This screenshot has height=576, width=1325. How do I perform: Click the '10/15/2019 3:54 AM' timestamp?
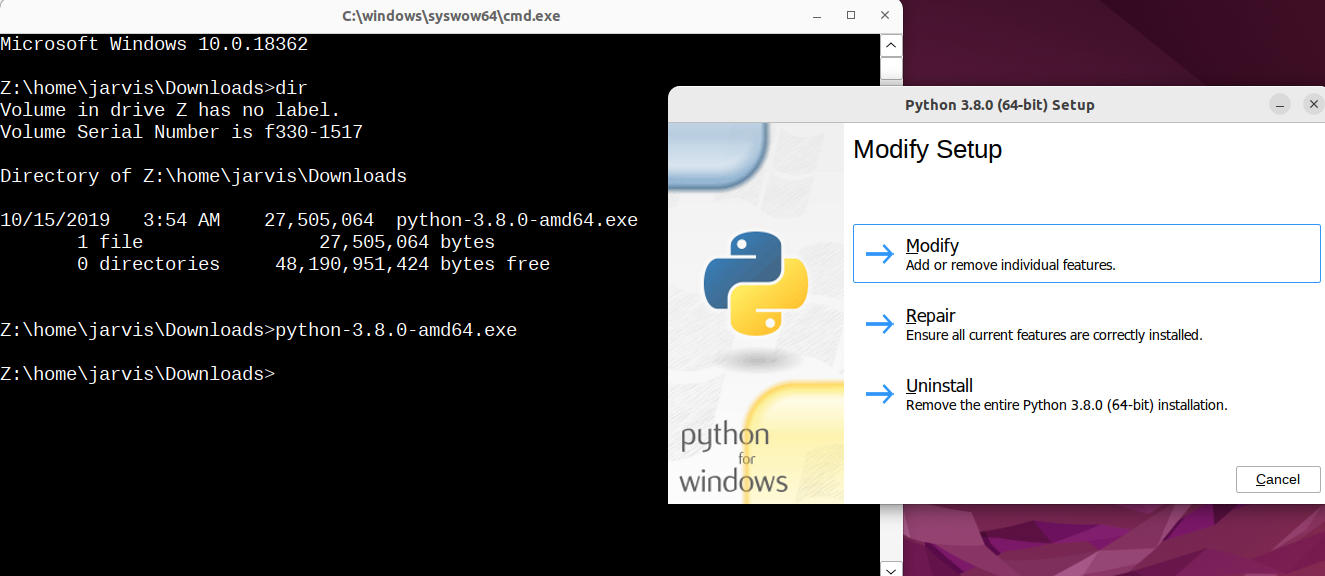110,220
